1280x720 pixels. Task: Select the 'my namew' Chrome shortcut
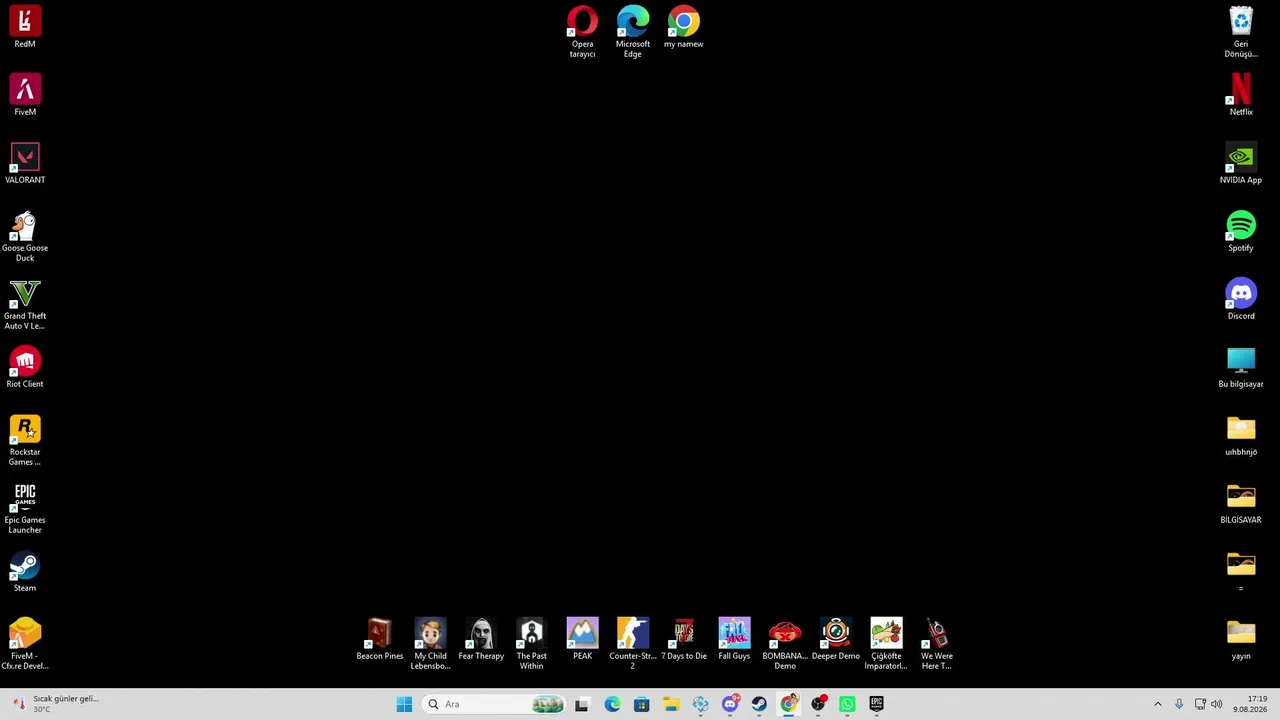(x=684, y=27)
